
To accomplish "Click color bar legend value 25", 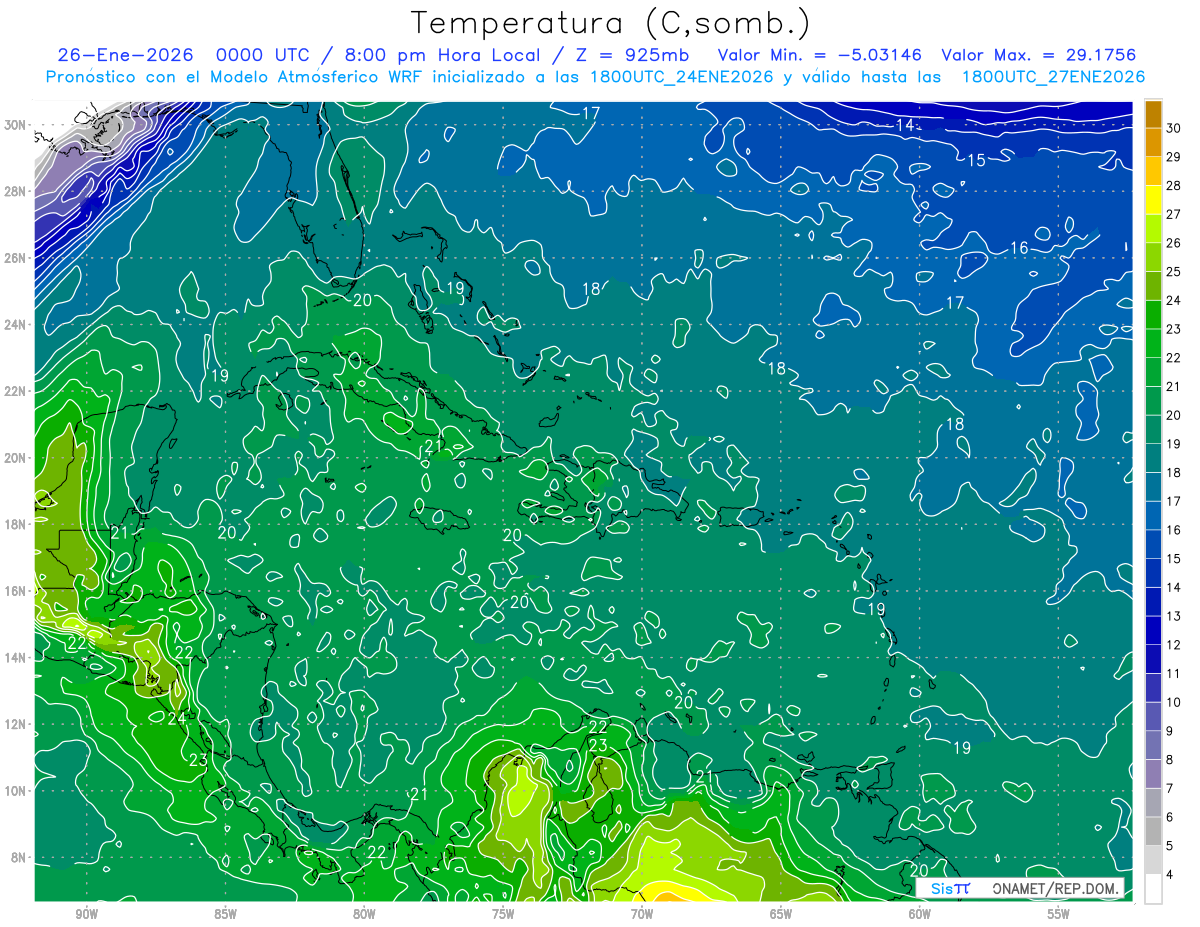I will pyautogui.click(x=1173, y=271).
